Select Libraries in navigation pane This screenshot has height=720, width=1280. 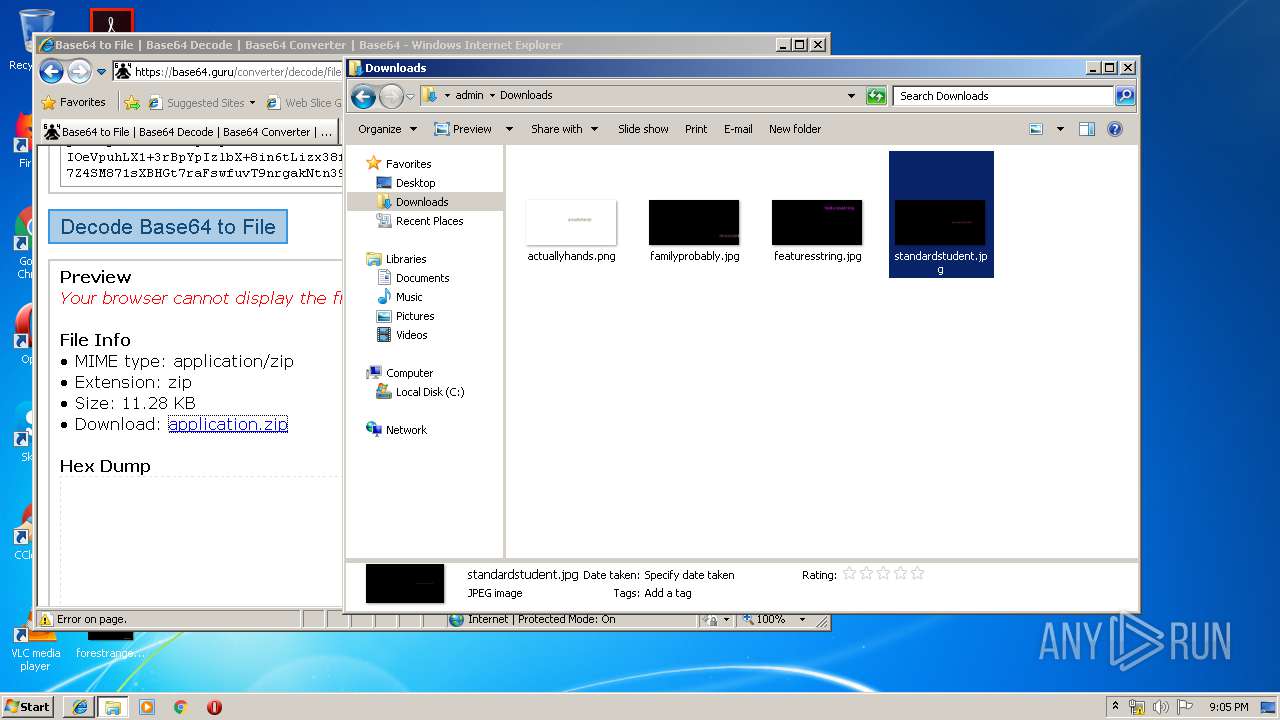(406, 259)
